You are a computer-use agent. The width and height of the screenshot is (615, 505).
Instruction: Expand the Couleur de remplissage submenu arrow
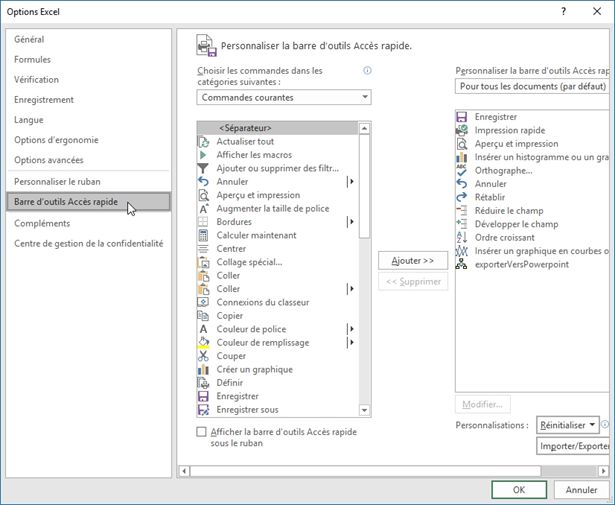coord(351,342)
